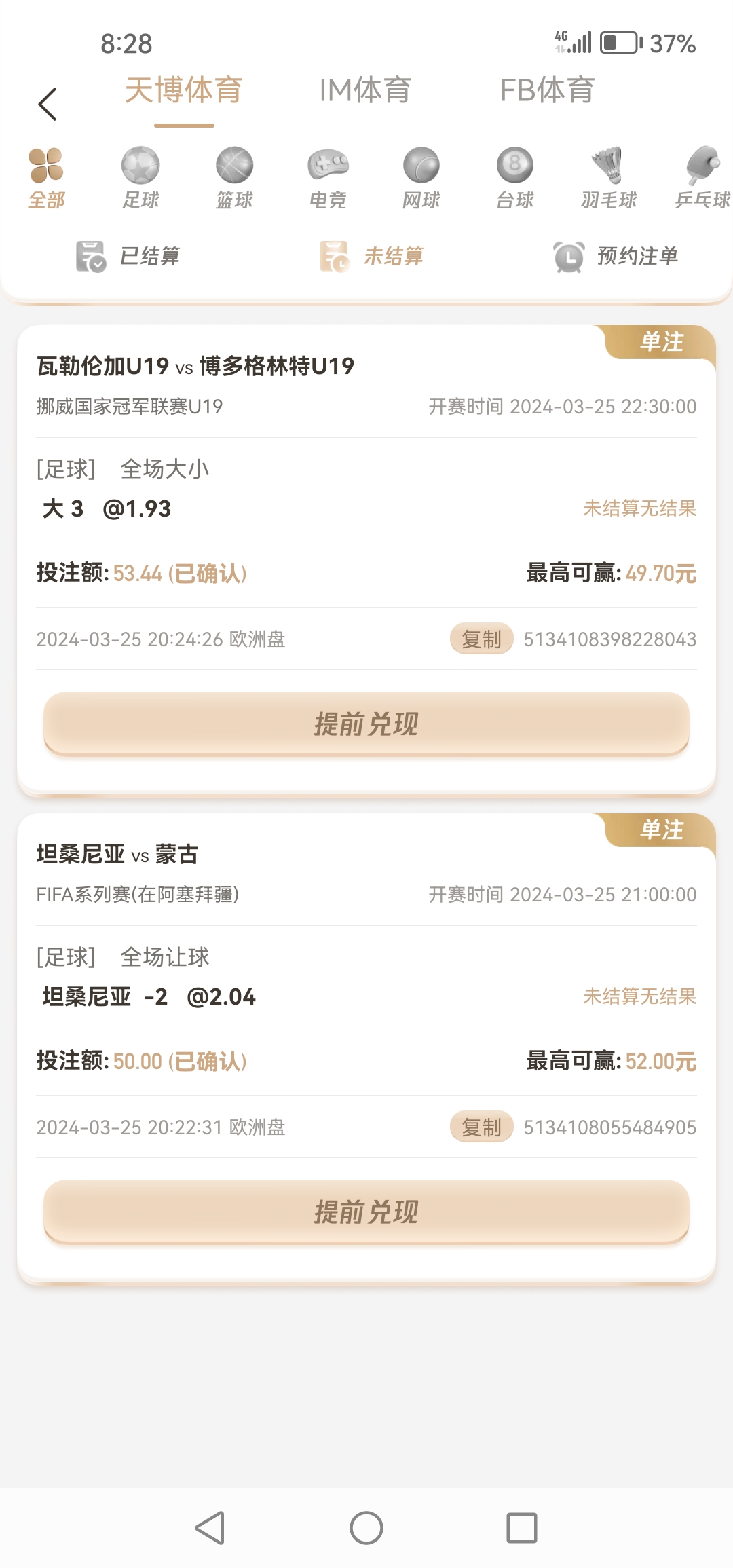This screenshot has height=1568, width=733.
Task: Switch to the IM体育 tab
Action: (x=365, y=91)
